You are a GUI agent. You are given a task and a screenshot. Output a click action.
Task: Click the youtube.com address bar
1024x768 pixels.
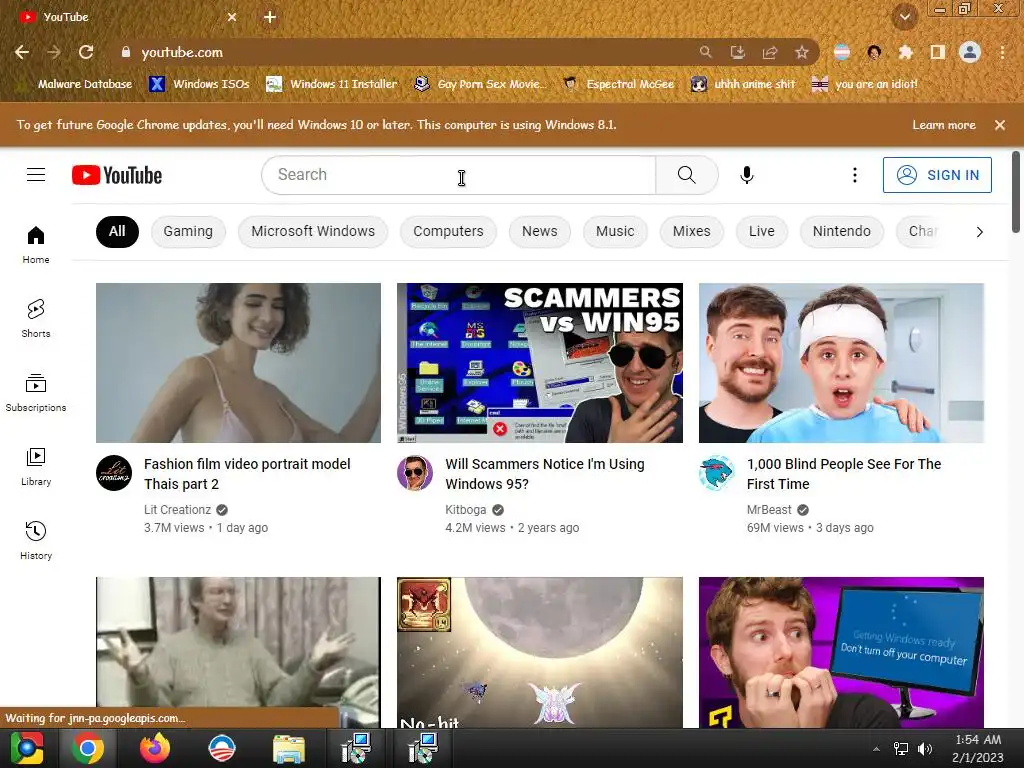tap(405, 52)
